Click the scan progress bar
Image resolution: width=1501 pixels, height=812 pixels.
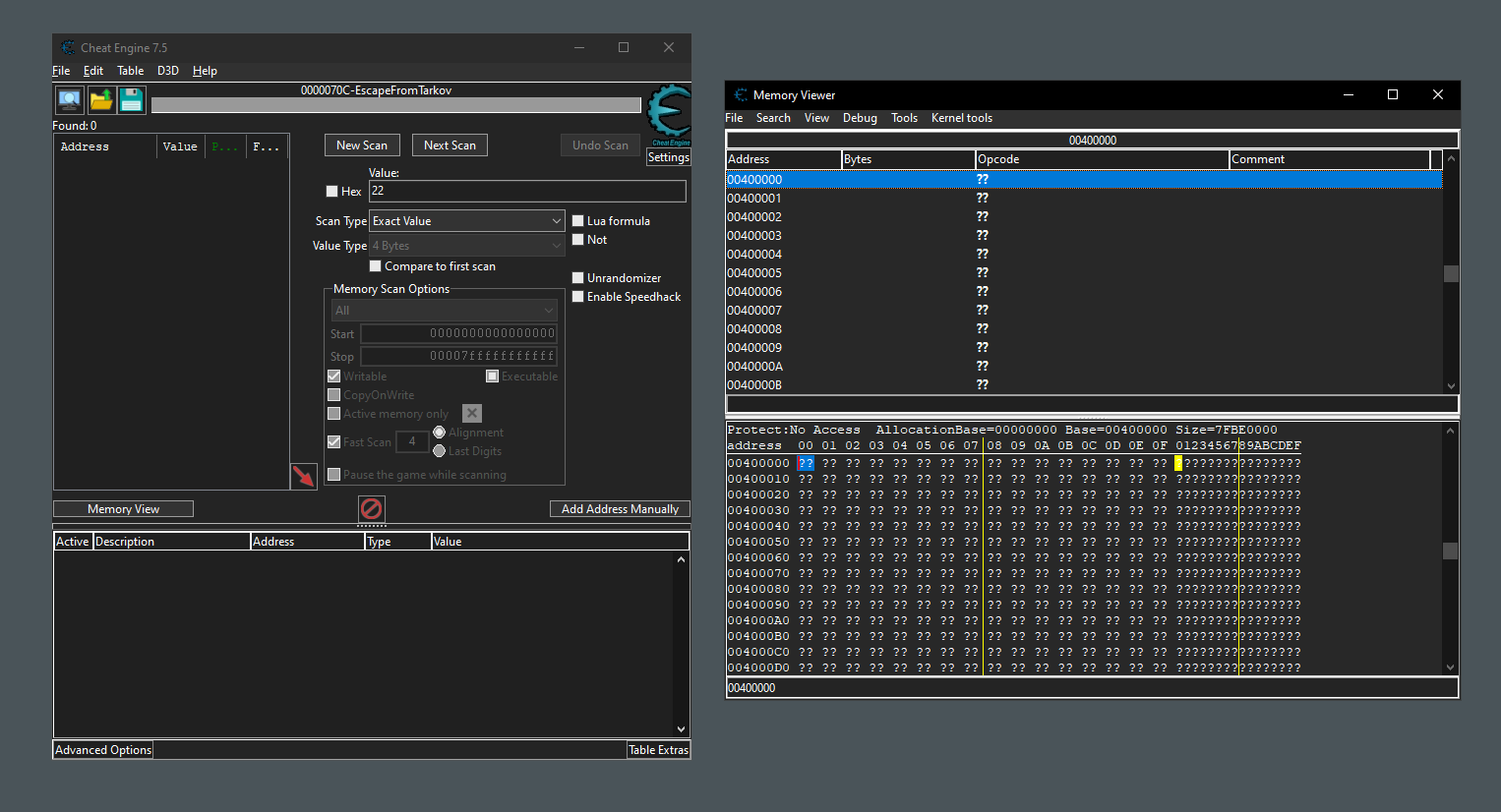click(396, 105)
